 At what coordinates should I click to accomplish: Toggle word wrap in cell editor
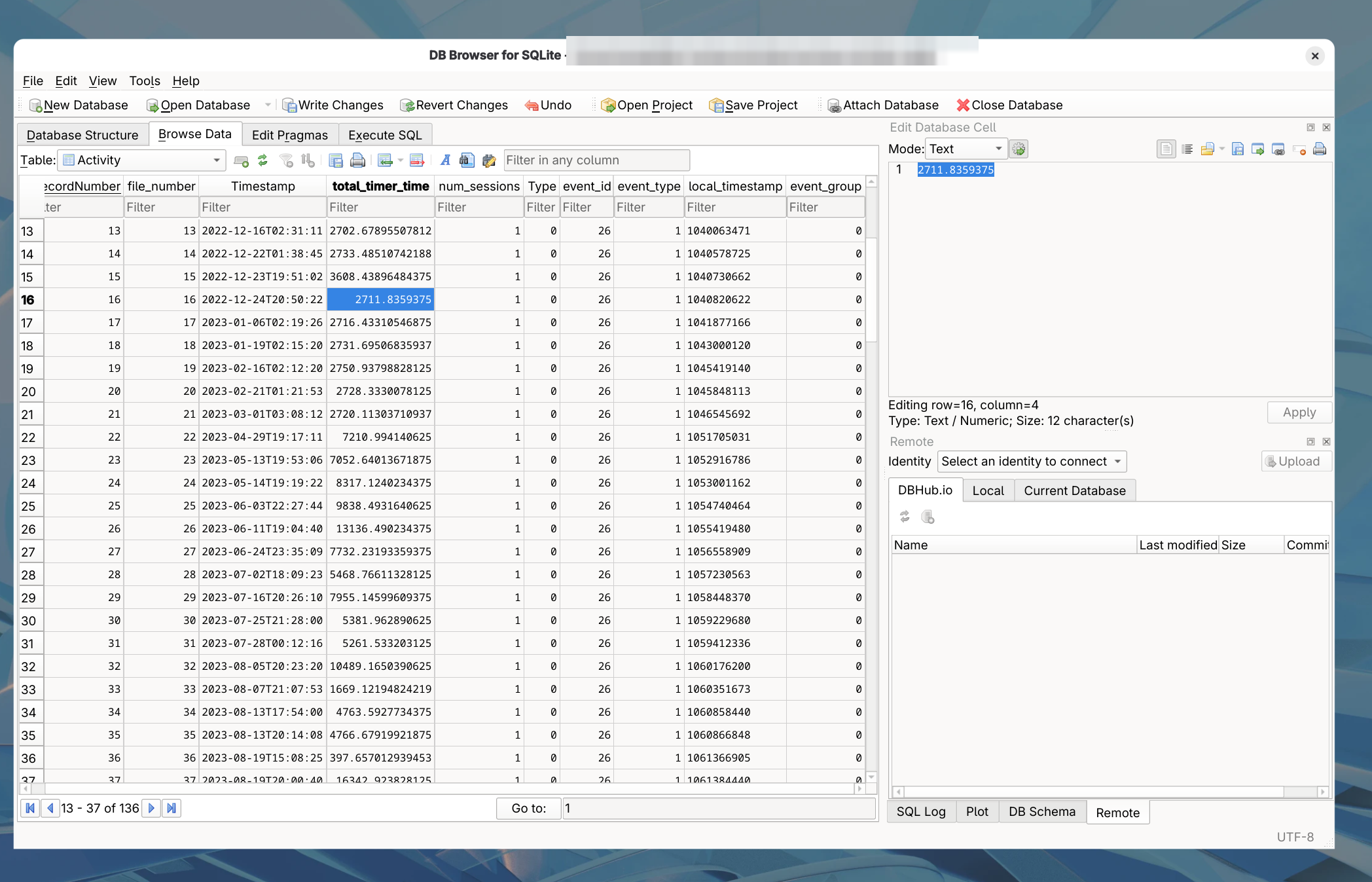pyautogui.click(x=1166, y=149)
